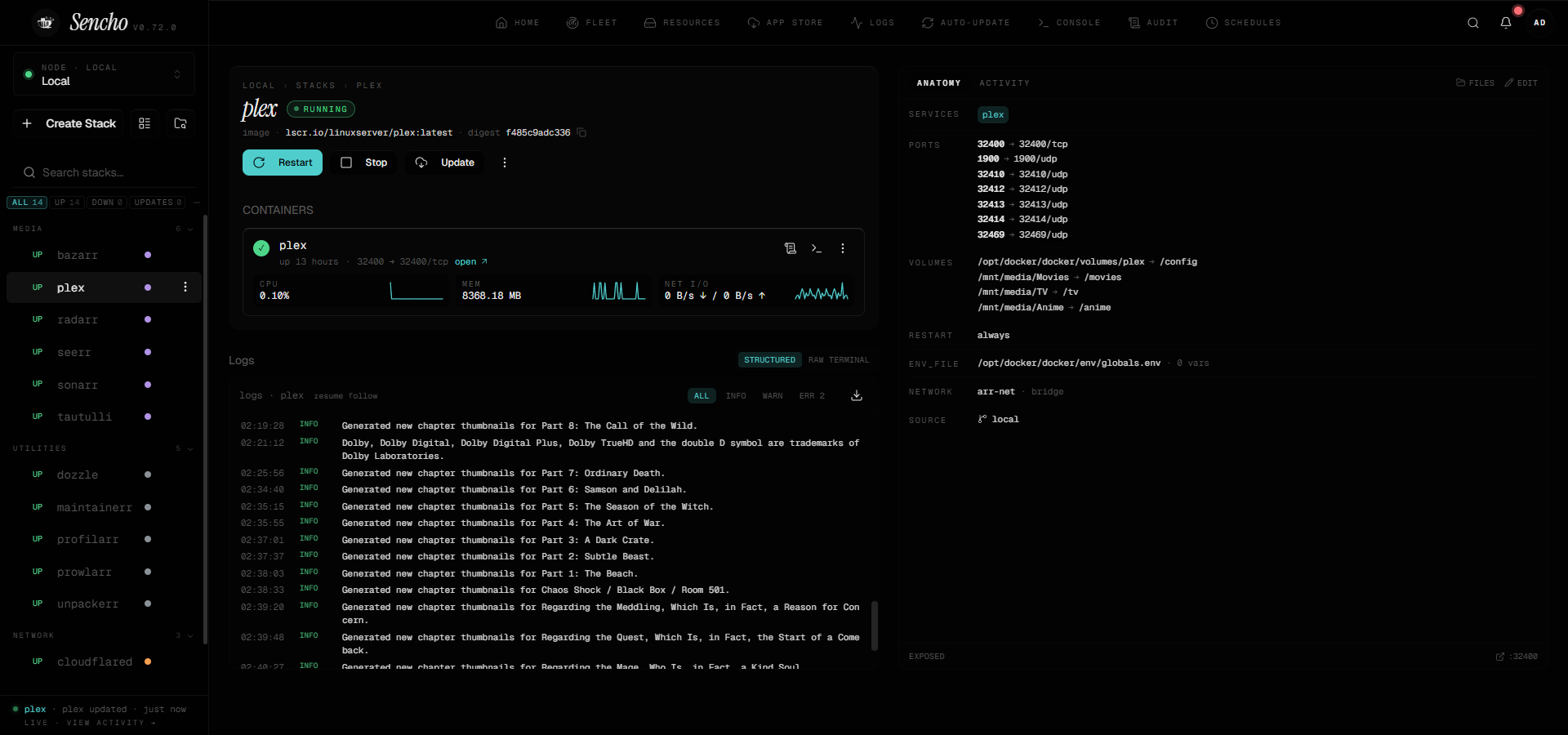Open the notifications bell
The width and height of the screenshot is (1568, 735).
(x=1505, y=23)
